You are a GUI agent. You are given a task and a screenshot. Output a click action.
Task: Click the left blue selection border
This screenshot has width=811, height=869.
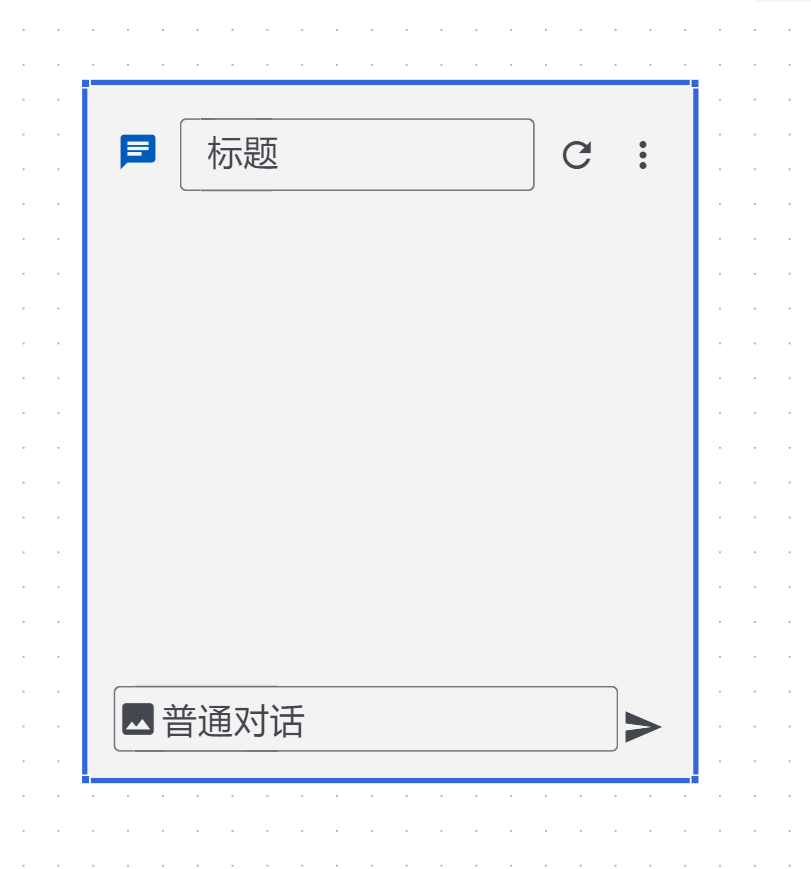[85, 431]
